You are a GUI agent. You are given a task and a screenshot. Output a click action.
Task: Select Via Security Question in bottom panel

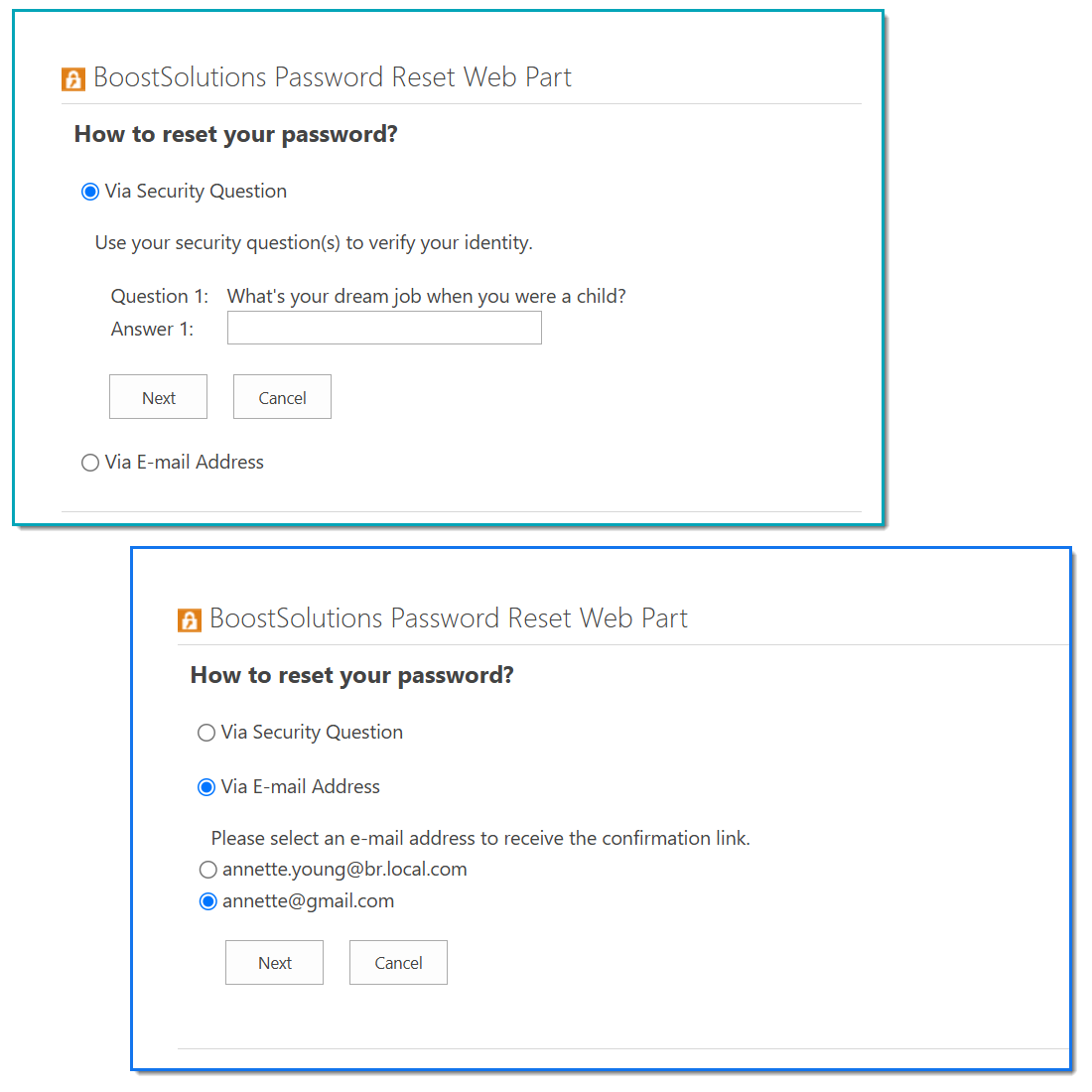coord(206,733)
